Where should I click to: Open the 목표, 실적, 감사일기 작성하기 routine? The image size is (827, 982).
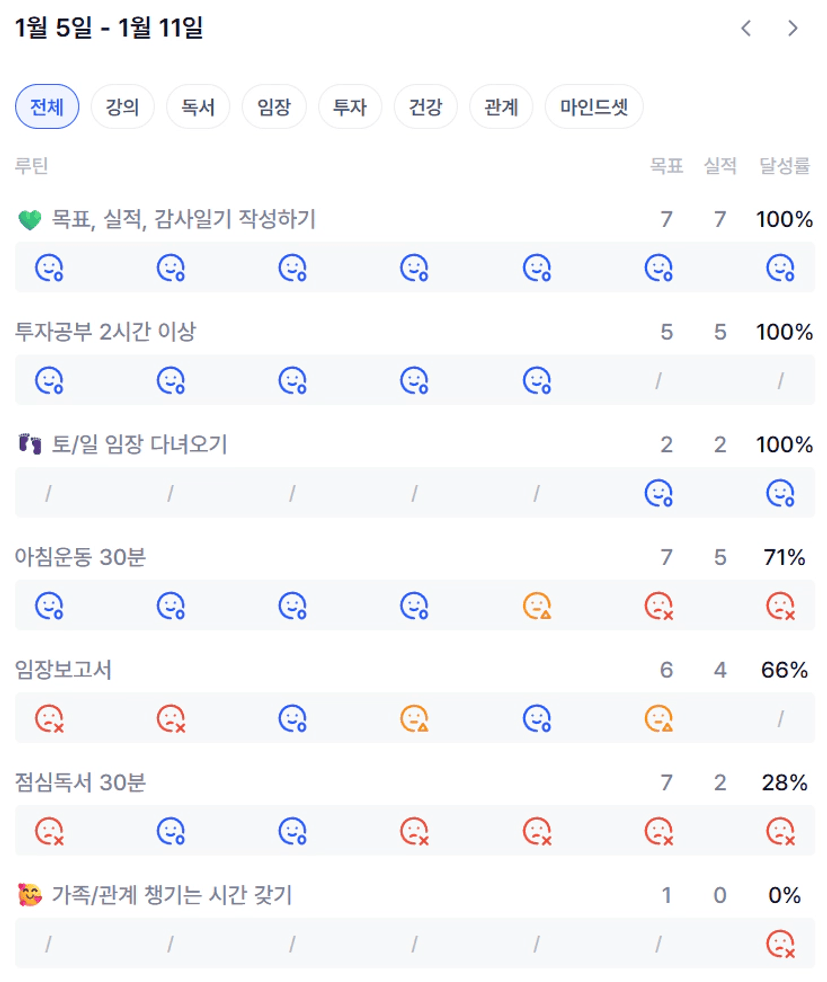pos(184,219)
